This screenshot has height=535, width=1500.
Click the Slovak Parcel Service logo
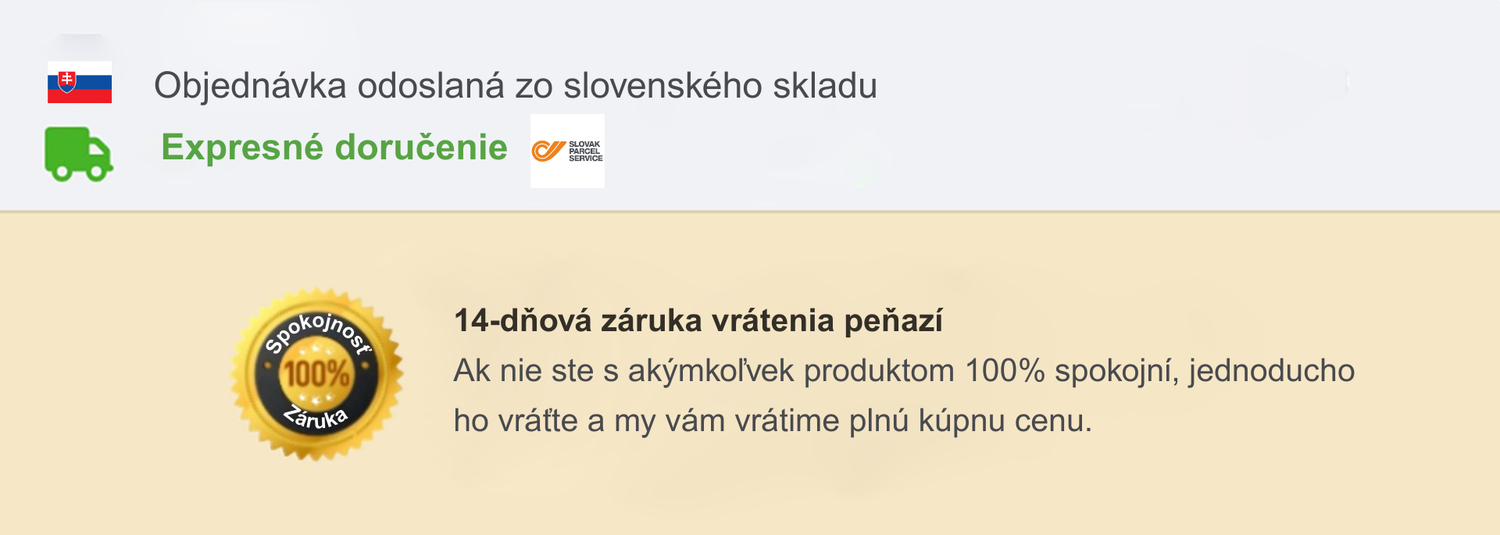tap(567, 151)
